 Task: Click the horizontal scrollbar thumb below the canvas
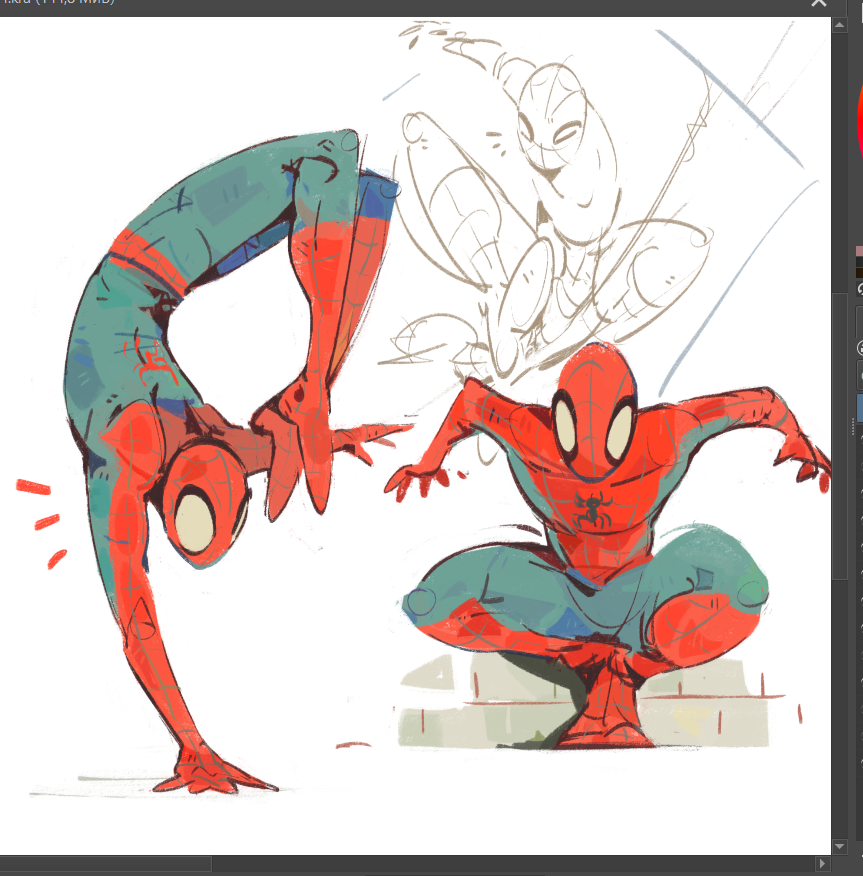106,864
